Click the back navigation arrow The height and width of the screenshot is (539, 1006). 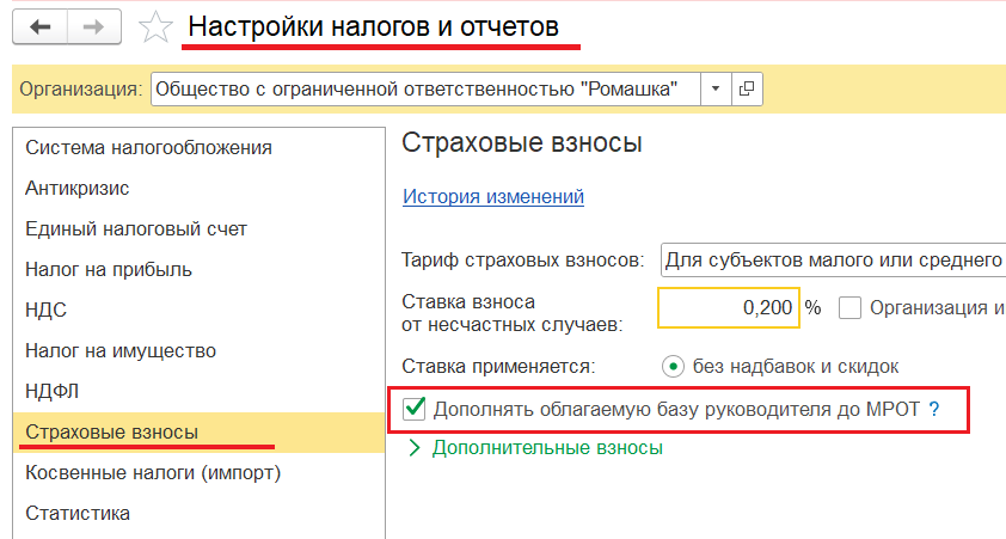tap(40, 27)
